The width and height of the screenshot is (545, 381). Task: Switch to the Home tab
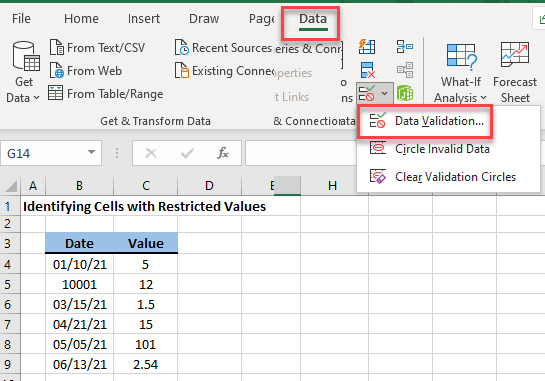(81, 18)
